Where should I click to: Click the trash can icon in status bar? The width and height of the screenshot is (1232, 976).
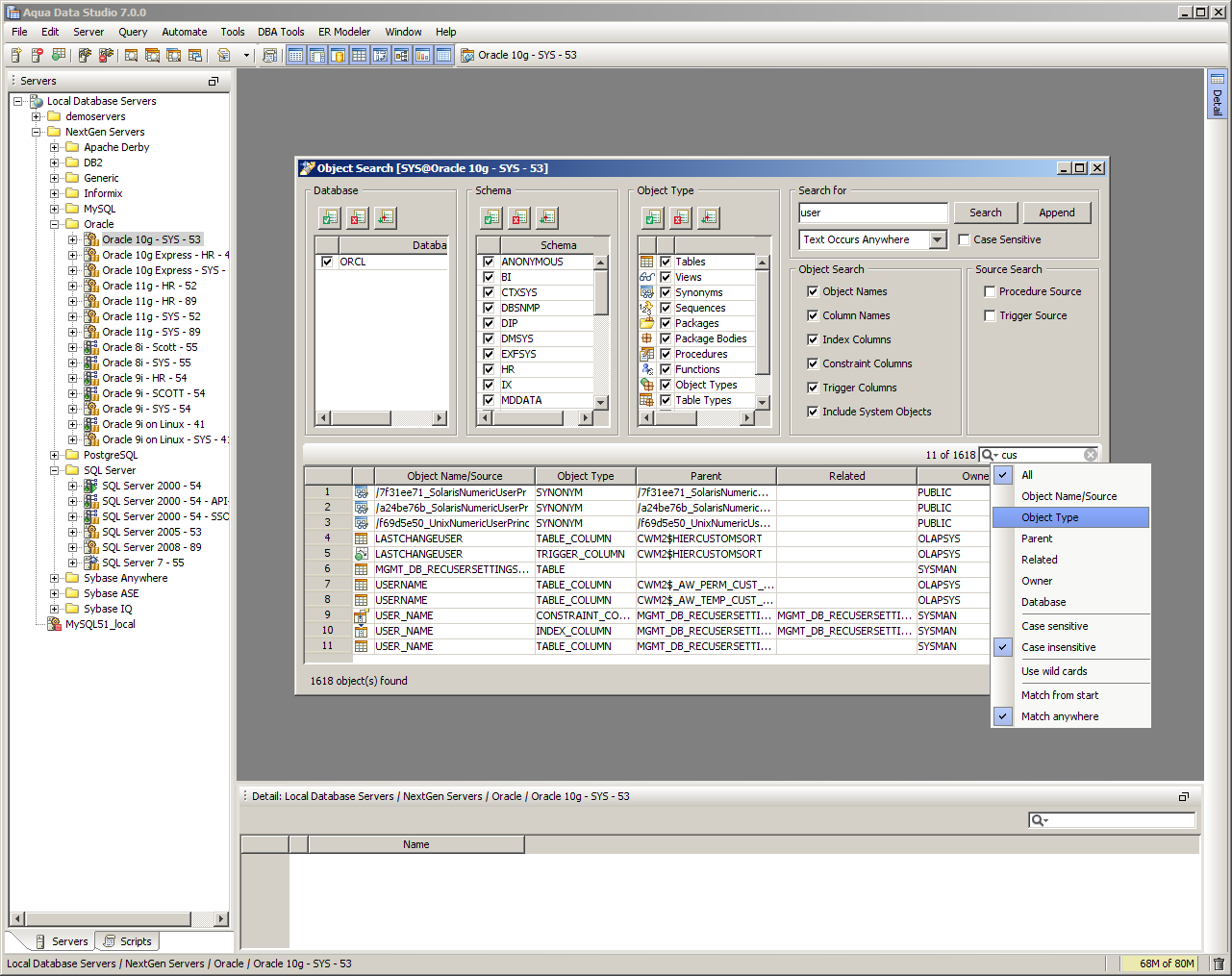coord(1219,963)
